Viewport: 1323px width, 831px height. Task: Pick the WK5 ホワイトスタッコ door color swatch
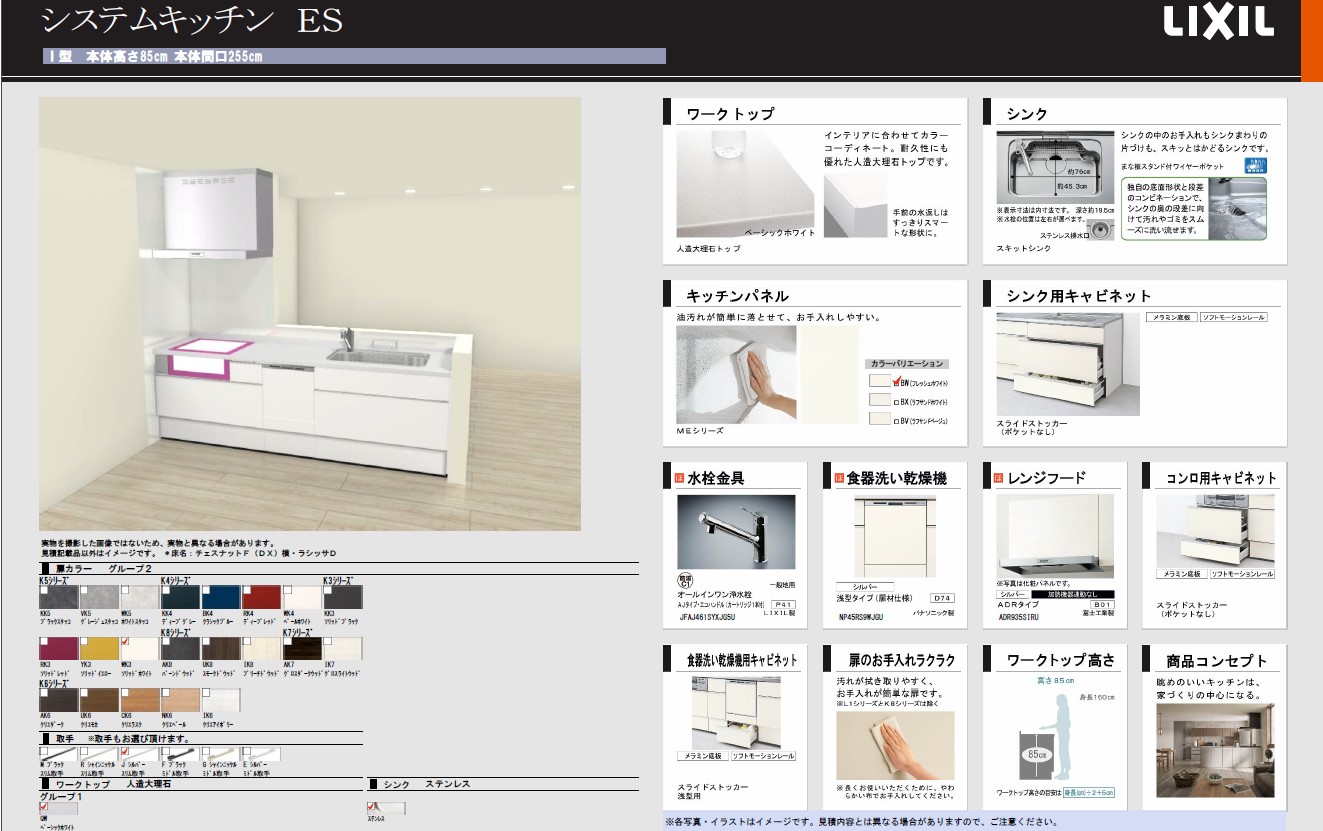139,597
